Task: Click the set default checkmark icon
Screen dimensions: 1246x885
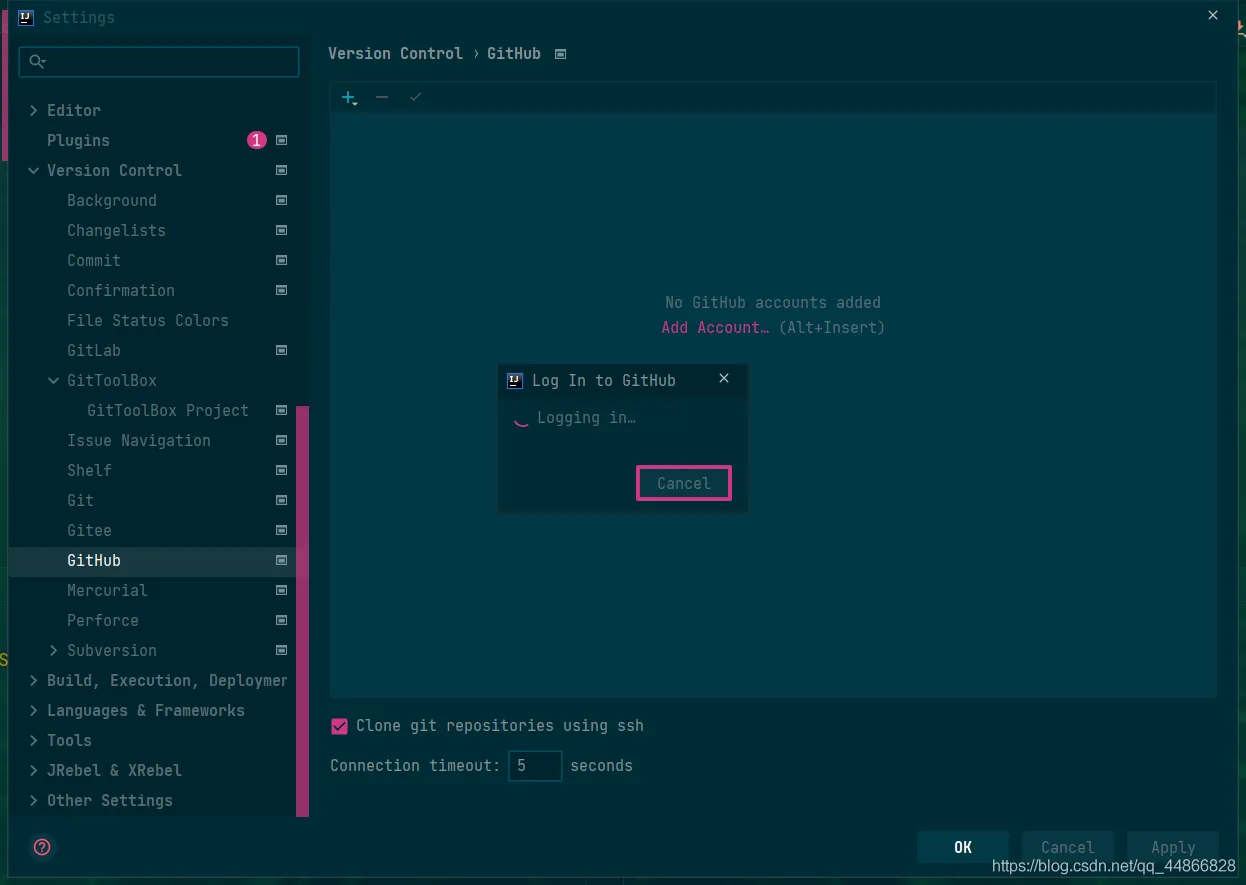Action: point(416,97)
